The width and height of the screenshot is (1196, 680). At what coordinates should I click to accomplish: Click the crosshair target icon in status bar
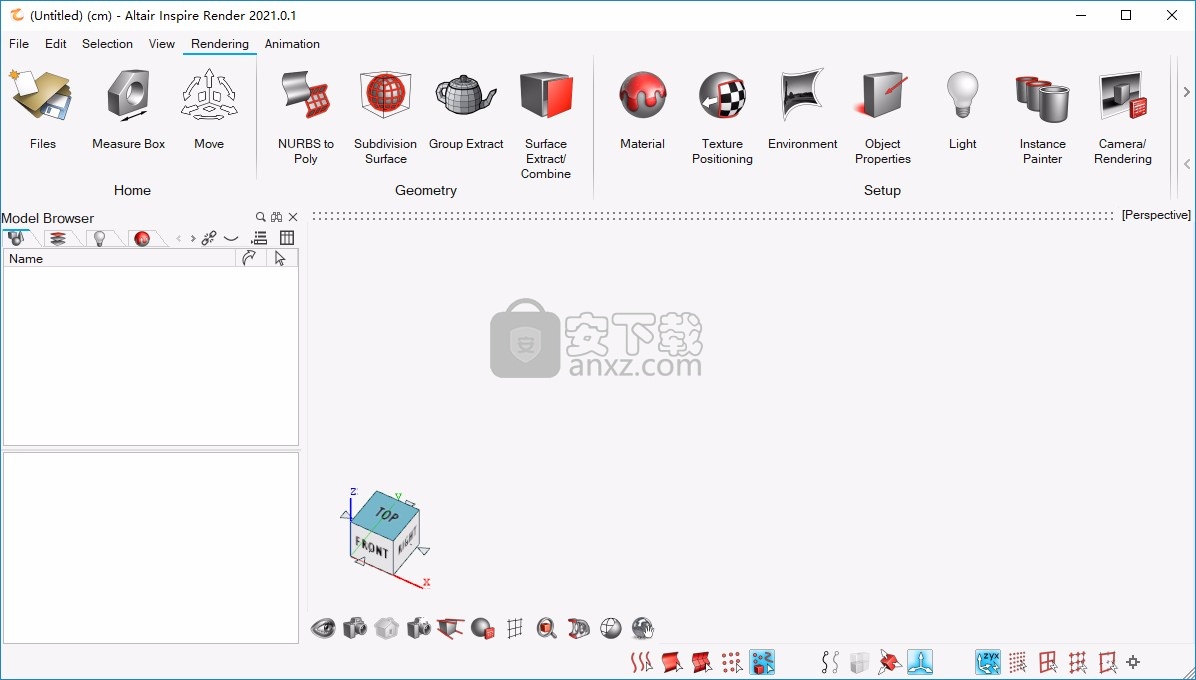click(x=1133, y=662)
